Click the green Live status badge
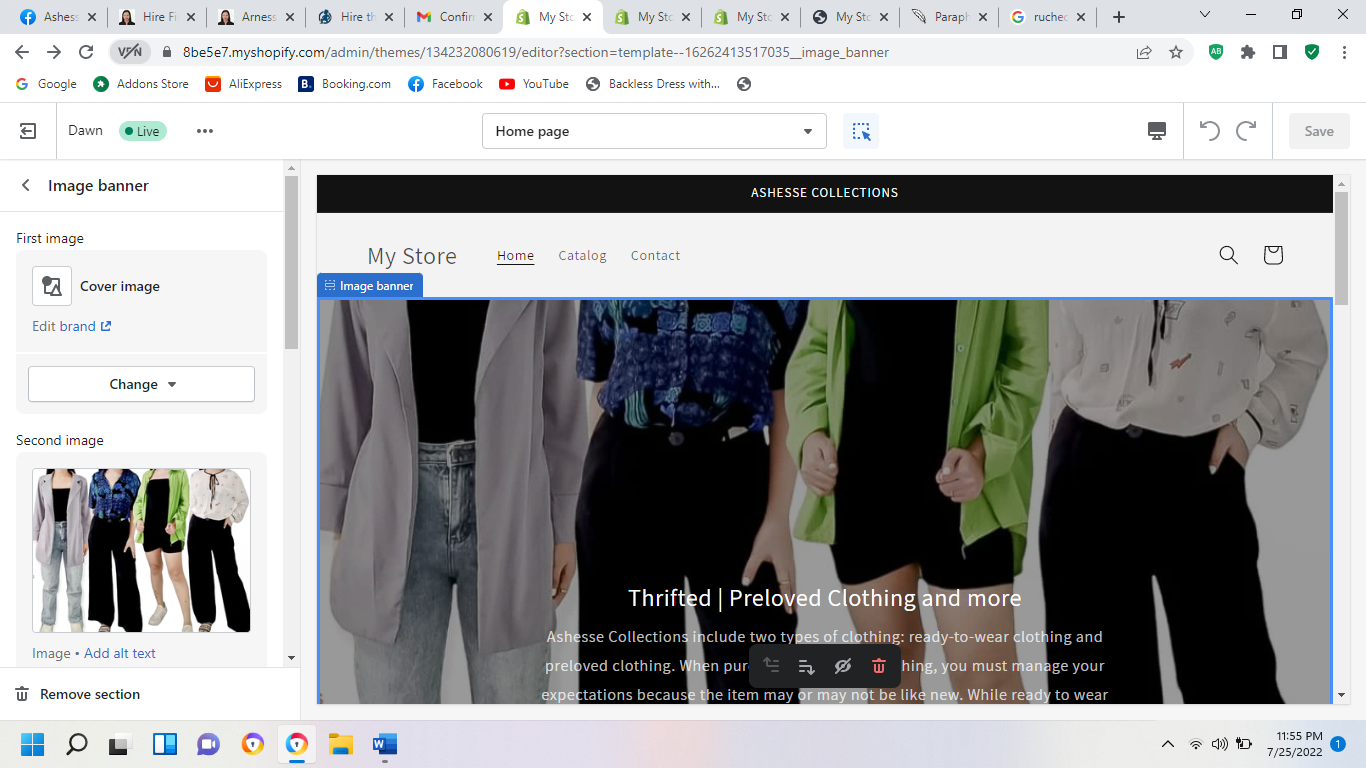The height and width of the screenshot is (768, 1366). [x=143, y=131]
